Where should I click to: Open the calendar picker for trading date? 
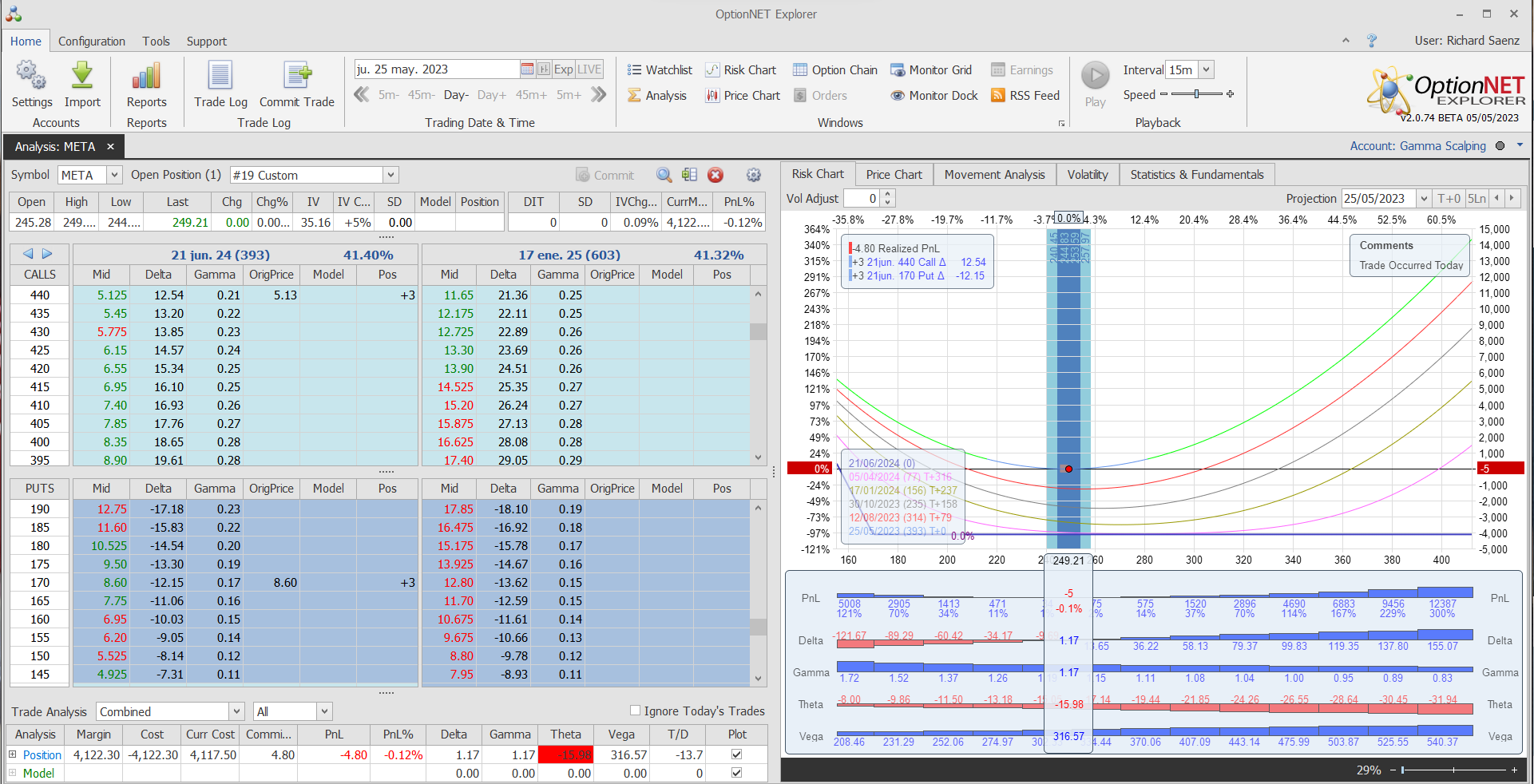527,69
